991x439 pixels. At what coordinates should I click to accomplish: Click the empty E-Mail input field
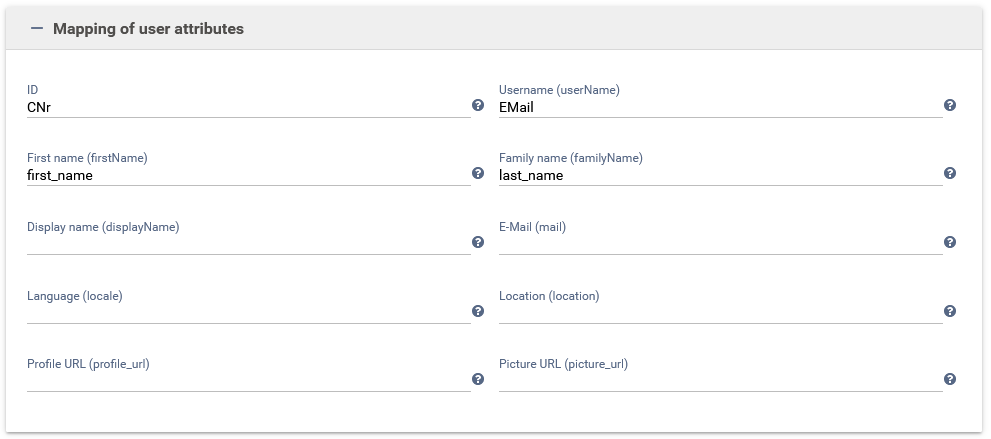click(719, 244)
